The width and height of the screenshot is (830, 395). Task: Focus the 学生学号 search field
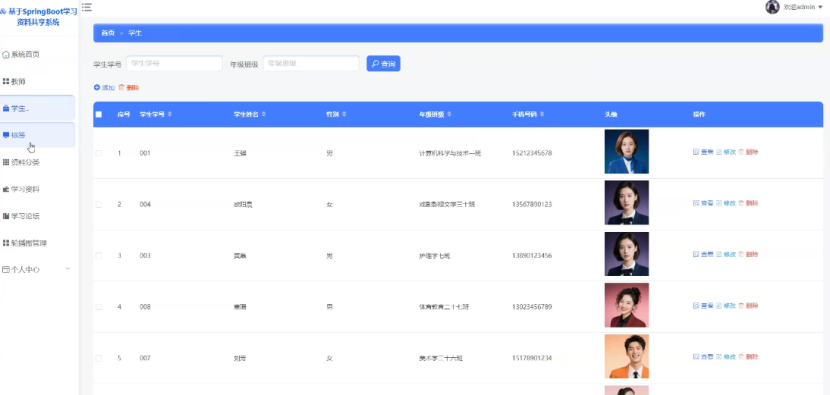[174, 64]
